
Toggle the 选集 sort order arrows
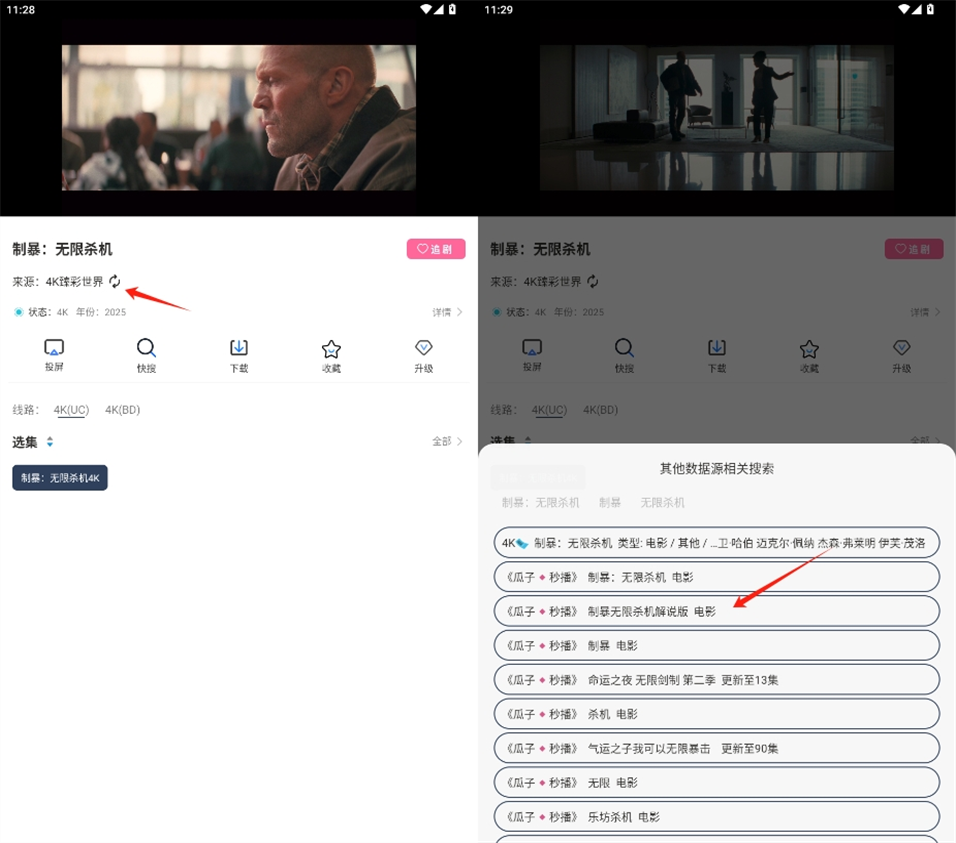(50, 442)
